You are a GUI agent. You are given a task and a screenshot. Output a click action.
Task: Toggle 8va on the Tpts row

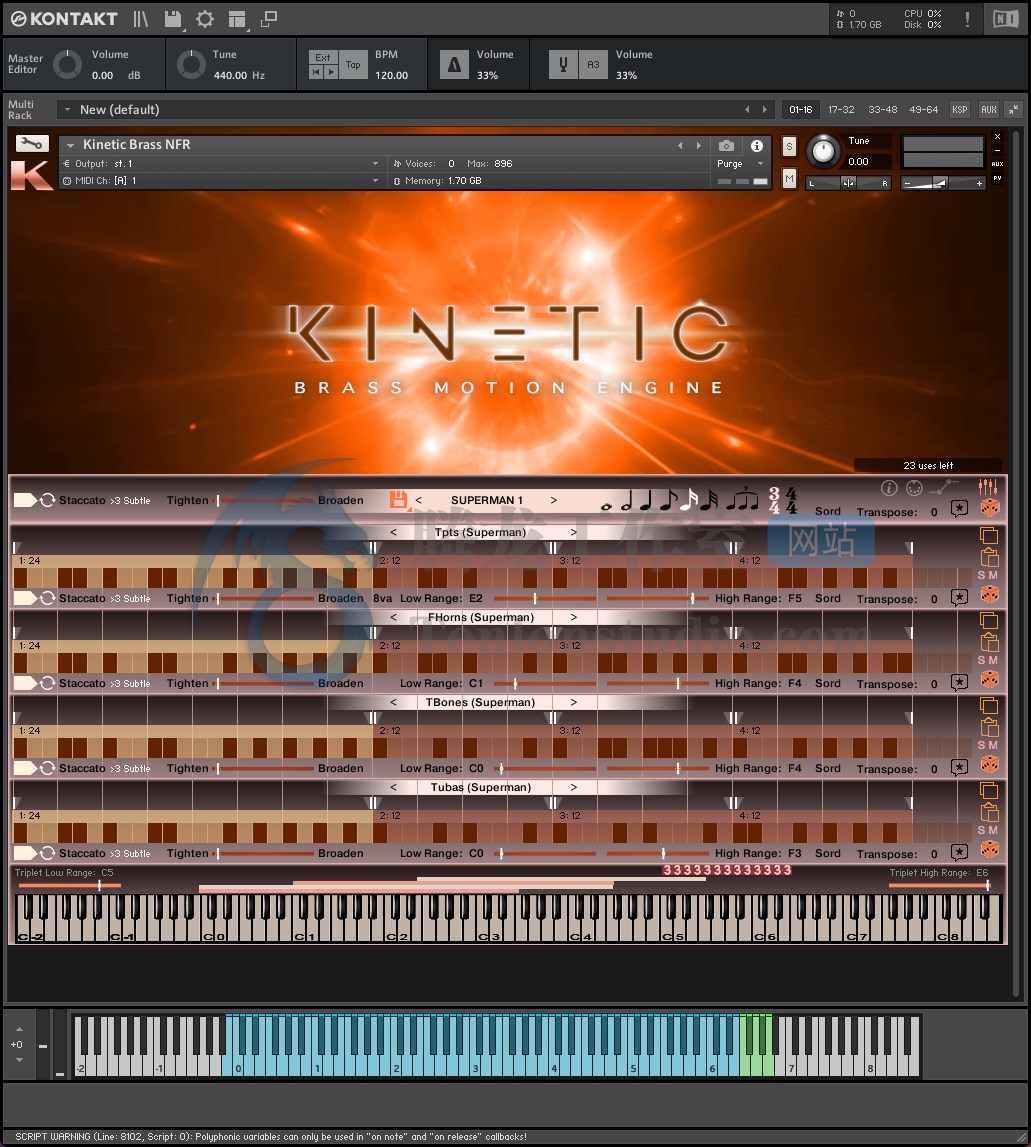(x=383, y=598)
